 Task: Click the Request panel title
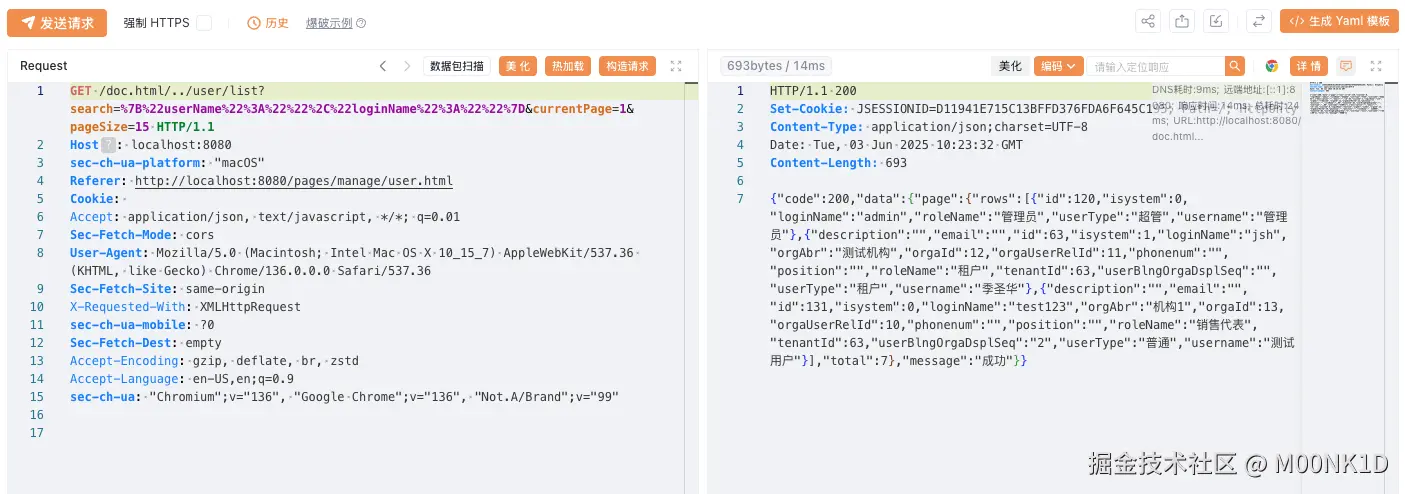44,66
